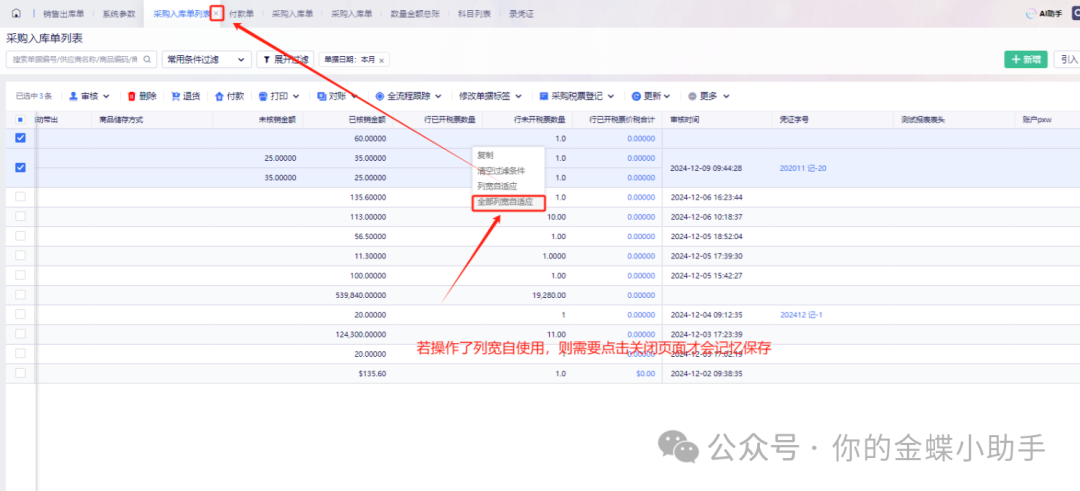
Task: Open voucher link 202011 记-20
Action: click(802, 168)
